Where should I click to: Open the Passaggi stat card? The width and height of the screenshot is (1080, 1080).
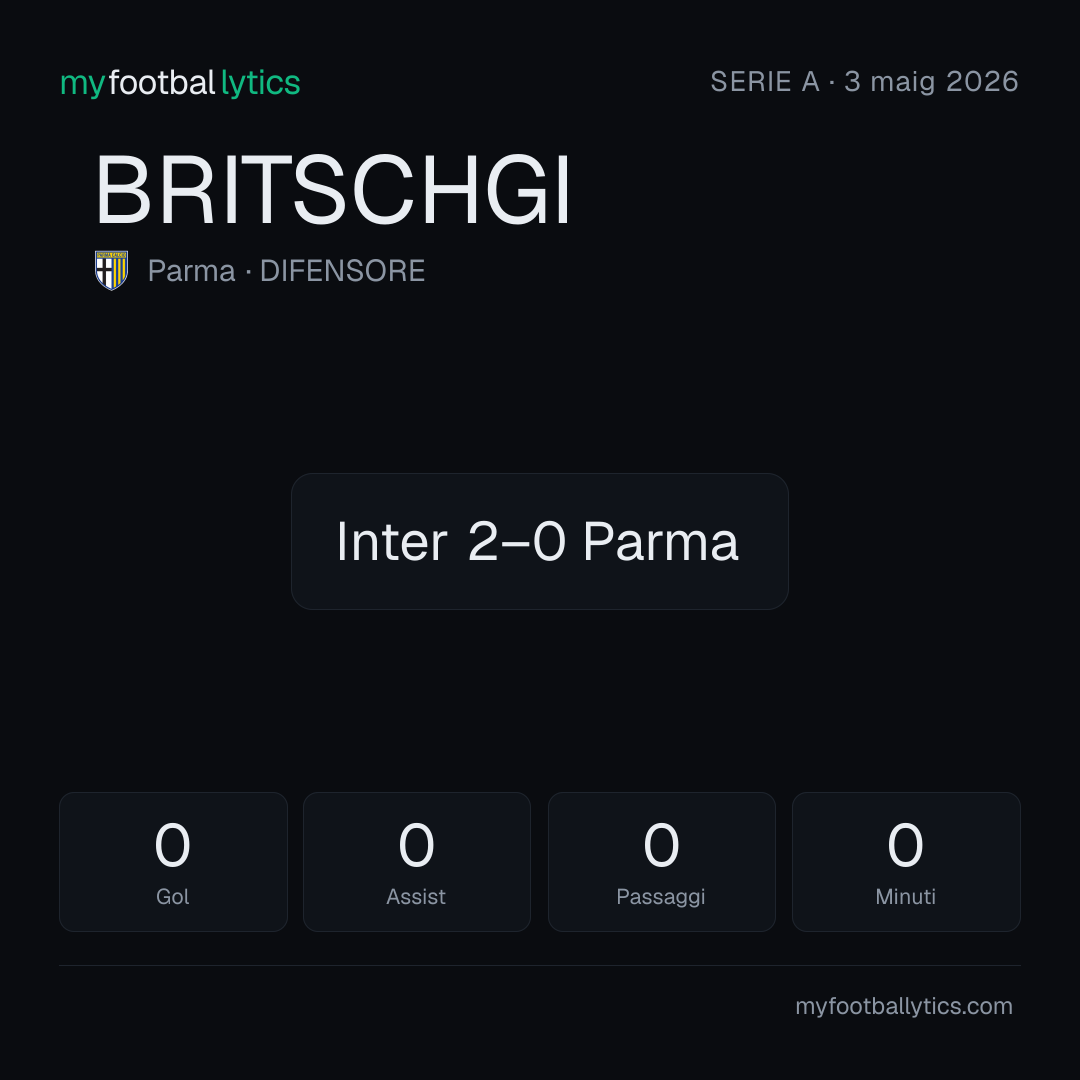[661, 862]
